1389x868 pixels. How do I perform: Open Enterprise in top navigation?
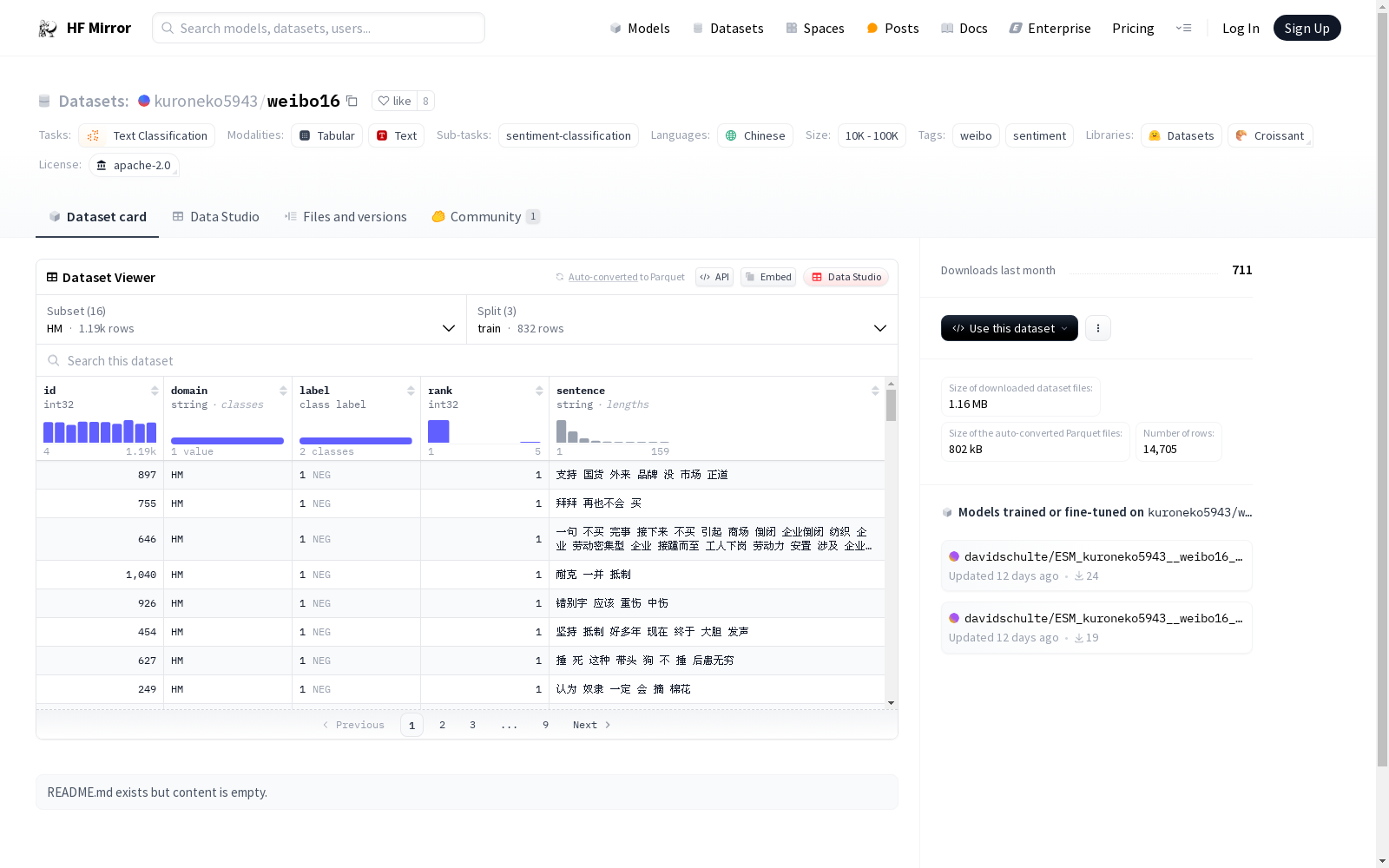pyautogui.click(x=1050, y=28)
